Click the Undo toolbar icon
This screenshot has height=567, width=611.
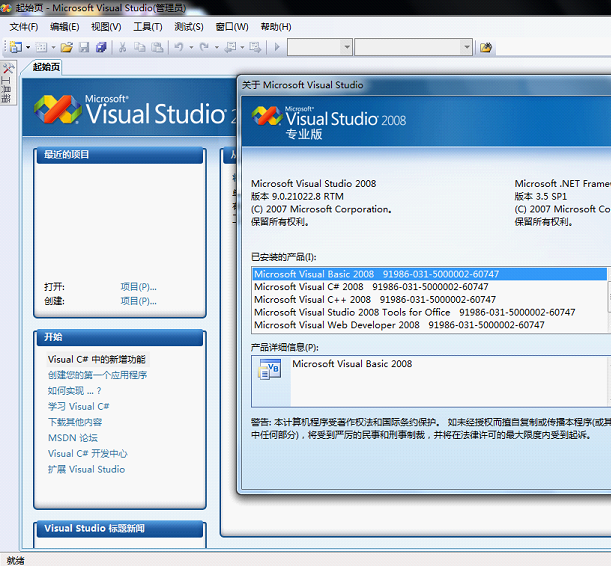179,48
